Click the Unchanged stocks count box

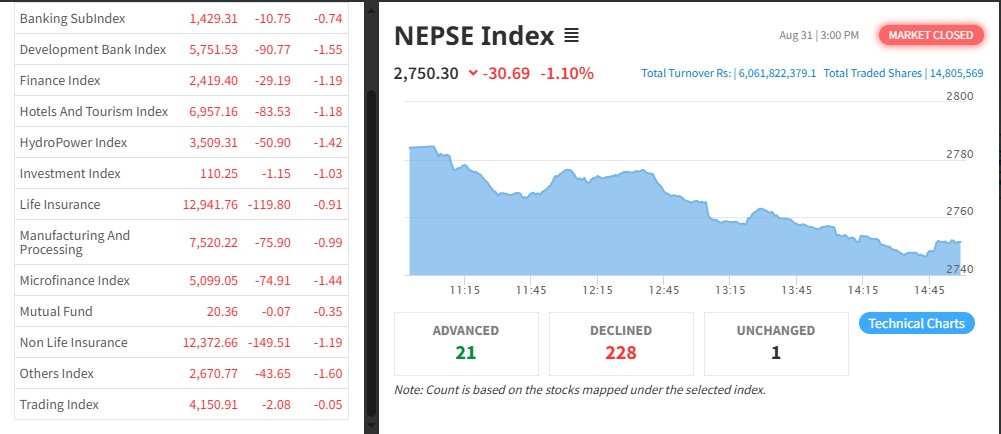coord(776,343)
